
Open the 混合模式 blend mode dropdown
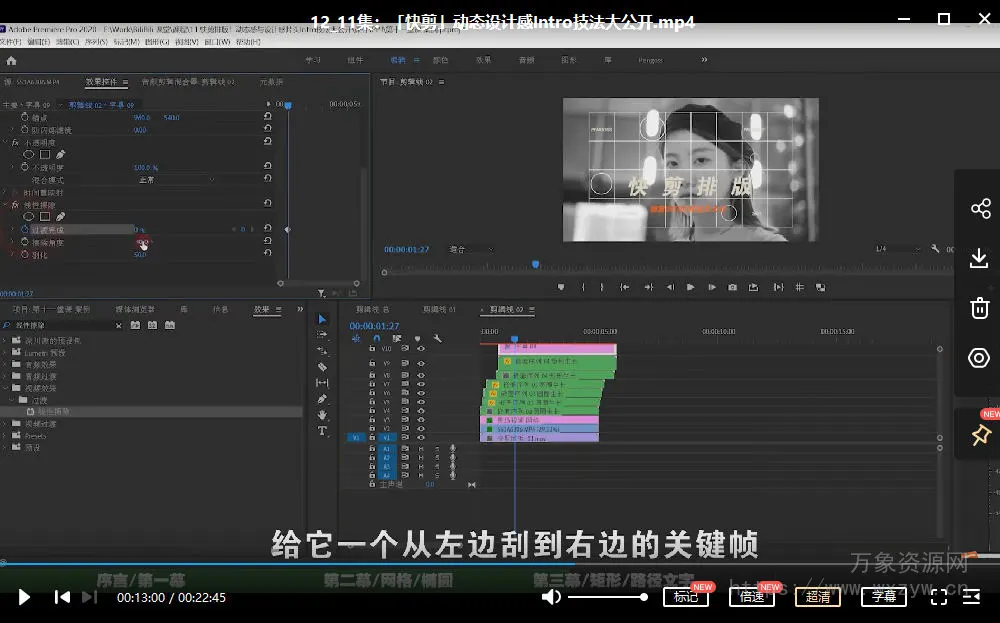(x=175, y=180)
